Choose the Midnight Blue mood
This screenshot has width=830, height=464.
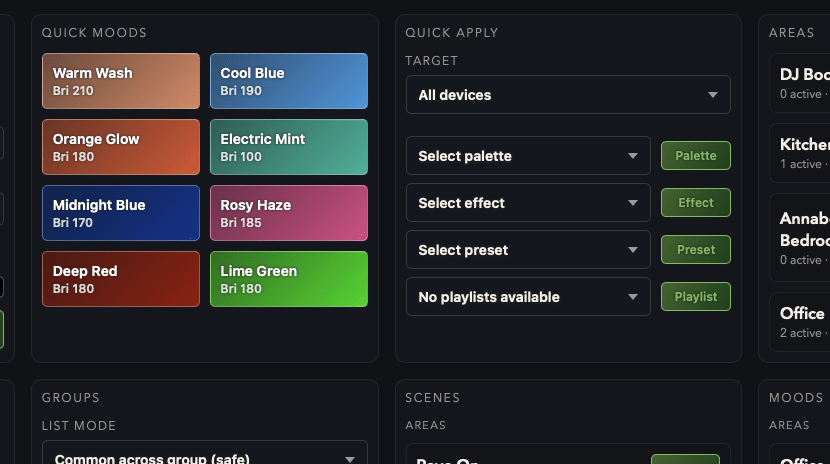point(121,213)
